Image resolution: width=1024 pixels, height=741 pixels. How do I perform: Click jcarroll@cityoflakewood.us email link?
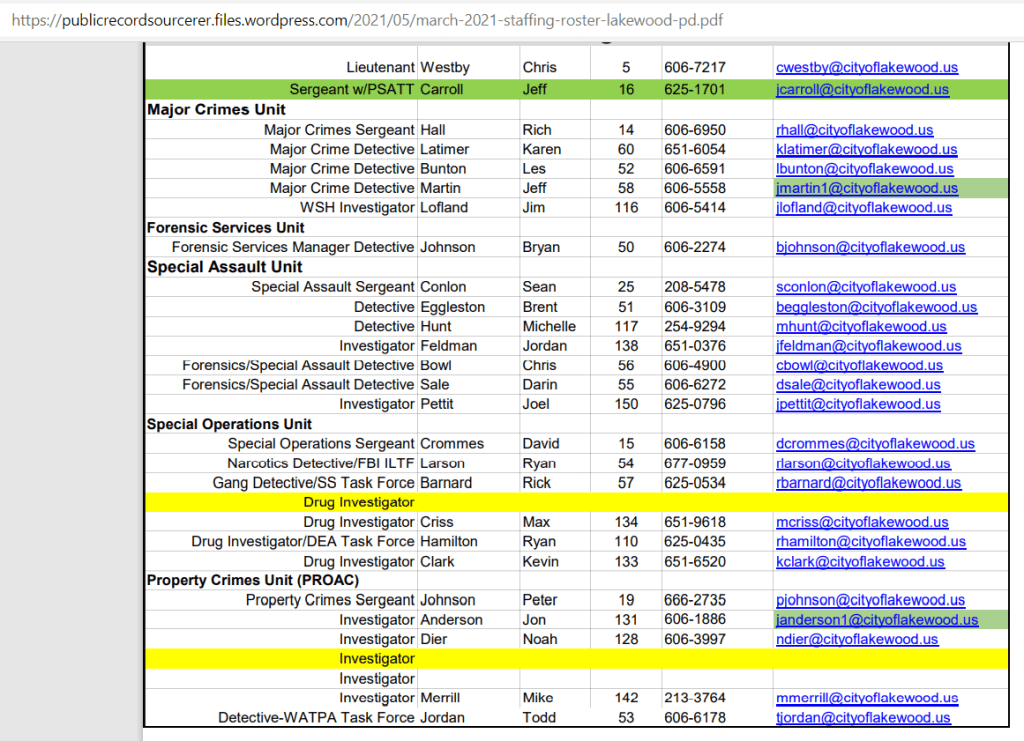(862, 89)
